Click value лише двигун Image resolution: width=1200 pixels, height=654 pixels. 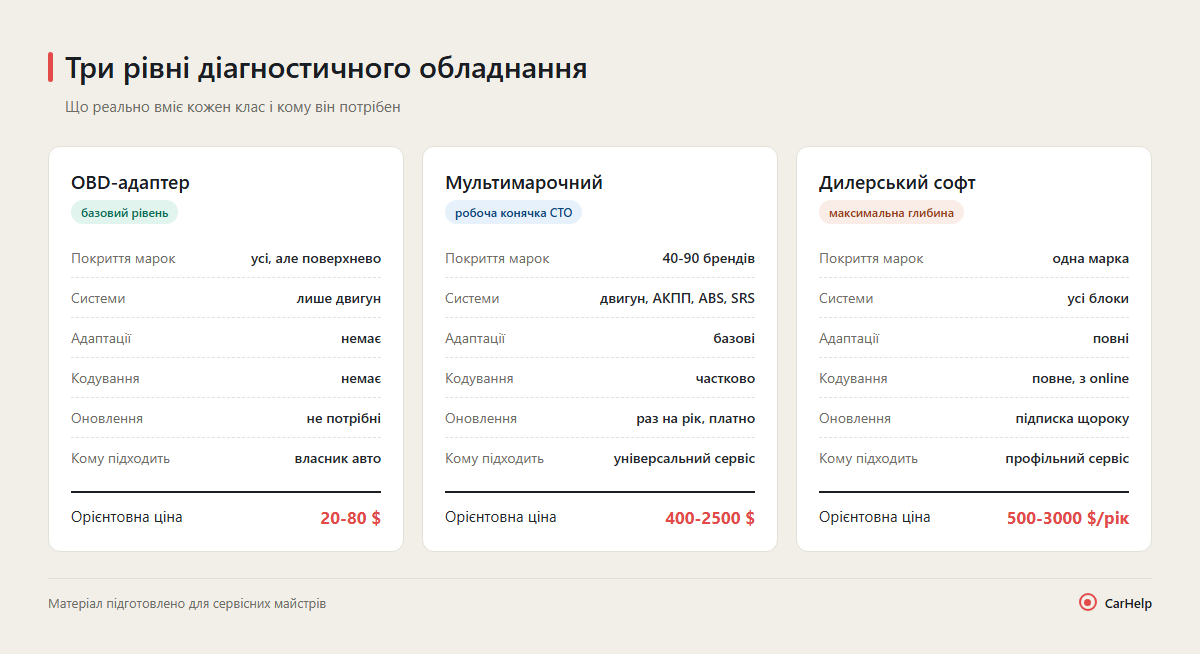[x=339, y=298]
